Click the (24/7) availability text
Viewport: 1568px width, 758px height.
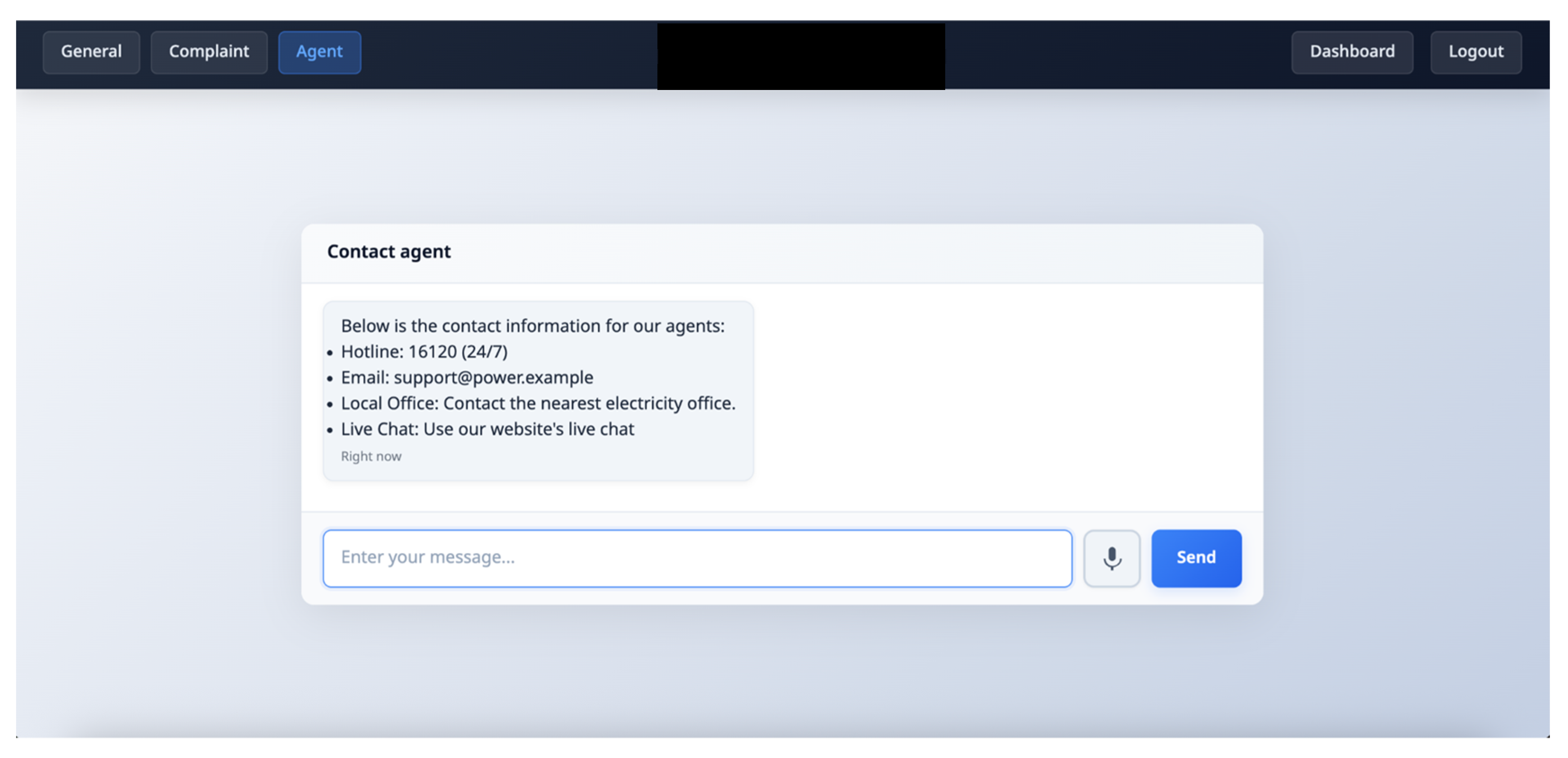[x=485, y=352]
